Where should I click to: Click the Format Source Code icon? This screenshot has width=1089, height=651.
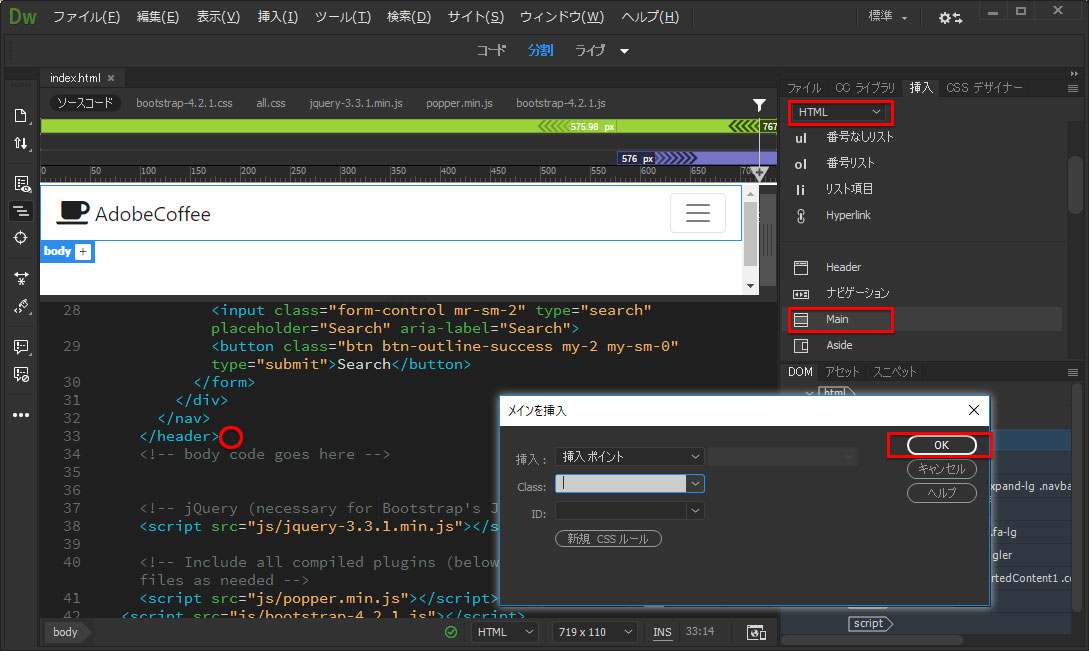[21, 307]
